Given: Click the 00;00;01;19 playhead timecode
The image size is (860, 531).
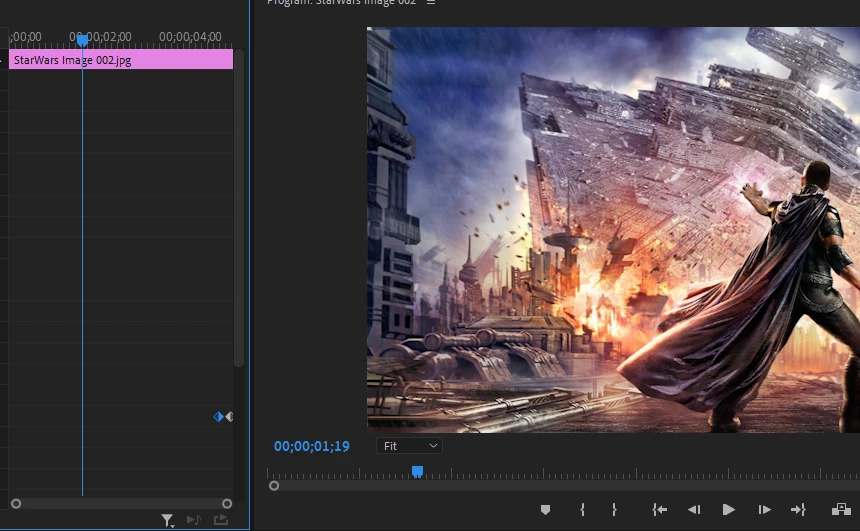Looking at the screenshot, I should pyautogui.click(x=312, y=446).
